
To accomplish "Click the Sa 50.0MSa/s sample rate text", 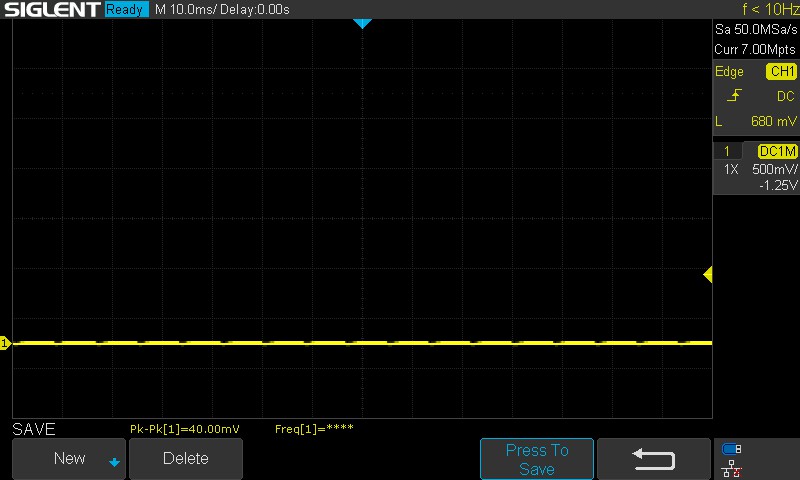I will 756,30.
